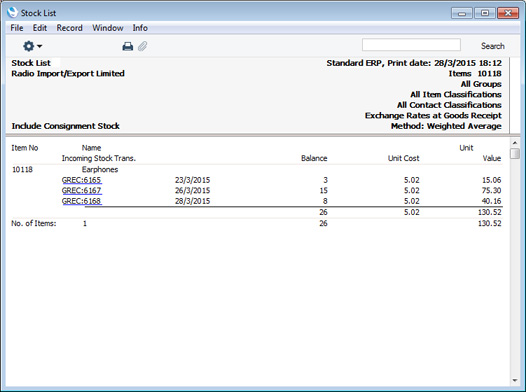Viewport: 526px width, 392px height.
Task: Click the vertical scrollbar thumb
Action: [x=515, y=153]
